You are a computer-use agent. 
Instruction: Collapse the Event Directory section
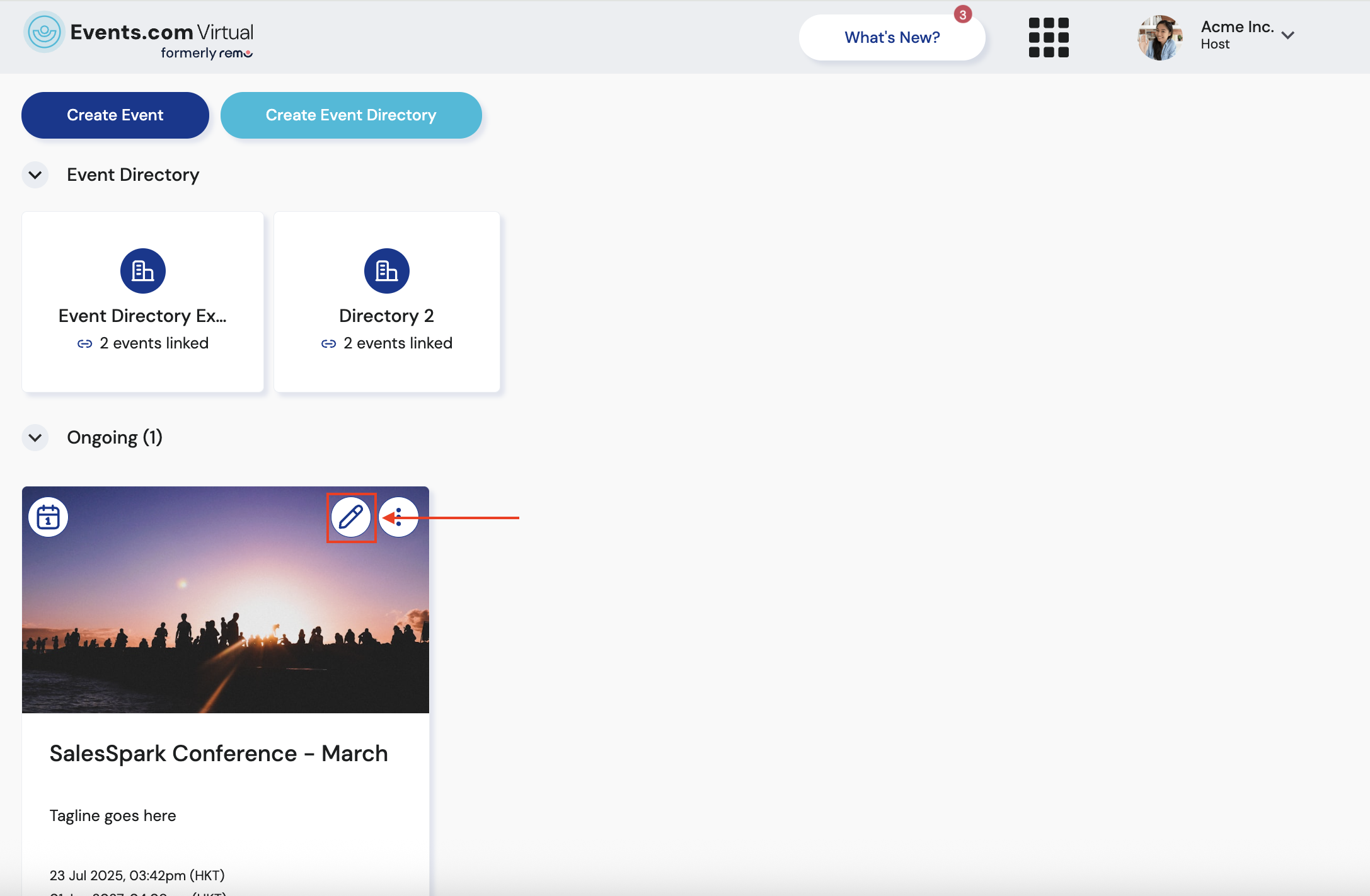pyautogui.click(x=35, y=175)
